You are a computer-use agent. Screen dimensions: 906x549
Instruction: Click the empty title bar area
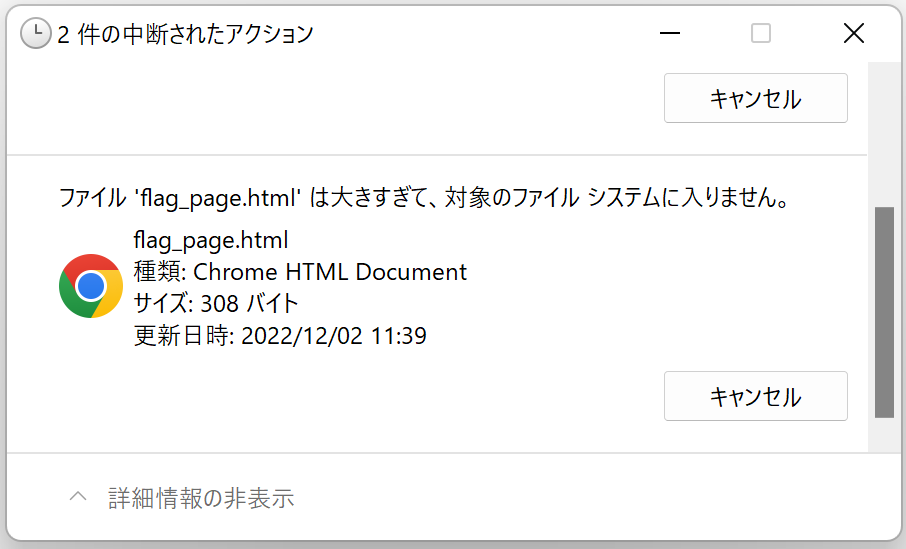click(x=480, y=34)
